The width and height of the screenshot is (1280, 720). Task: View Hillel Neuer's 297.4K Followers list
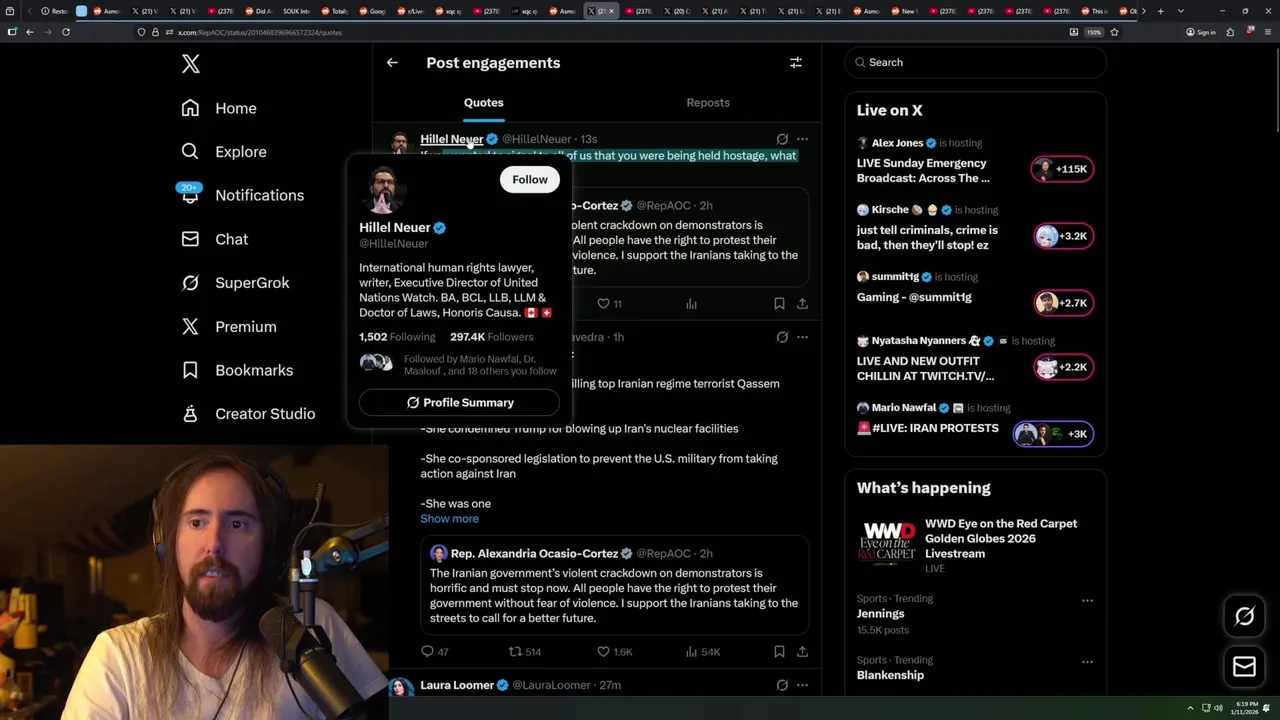(491, 337)
